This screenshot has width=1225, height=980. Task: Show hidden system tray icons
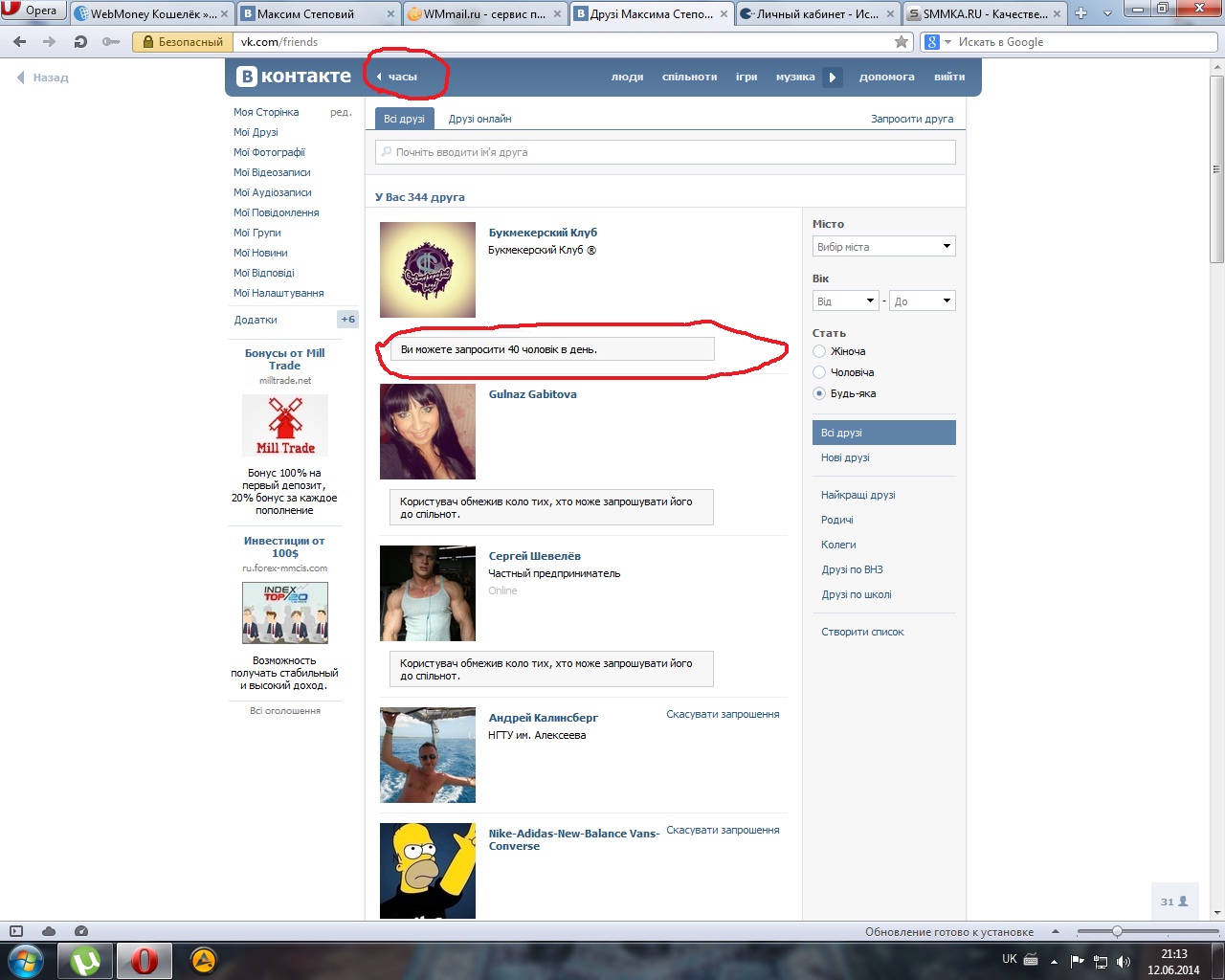pos(1054,962)
